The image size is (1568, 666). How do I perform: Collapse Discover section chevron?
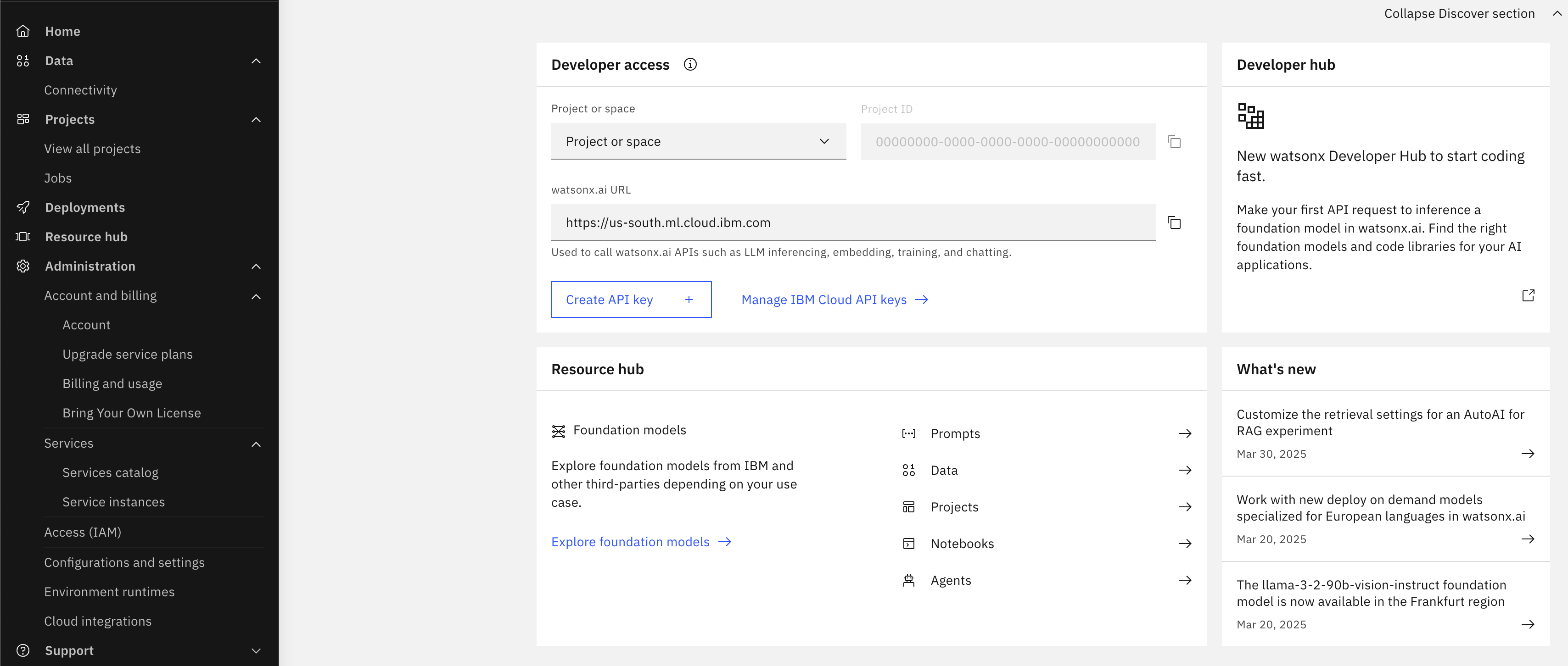(x=1557, y=13)
